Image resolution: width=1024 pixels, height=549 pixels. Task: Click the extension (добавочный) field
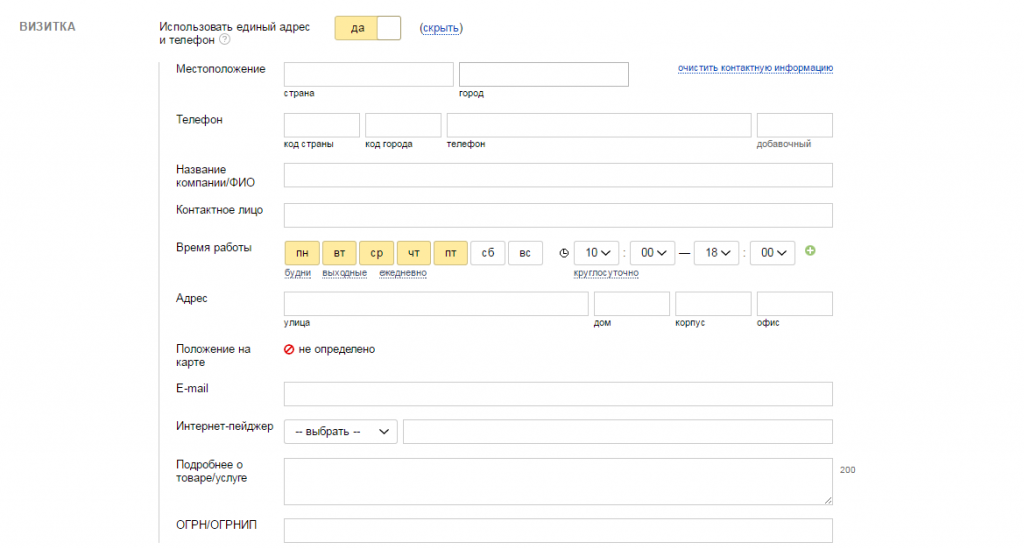point(795,125)
